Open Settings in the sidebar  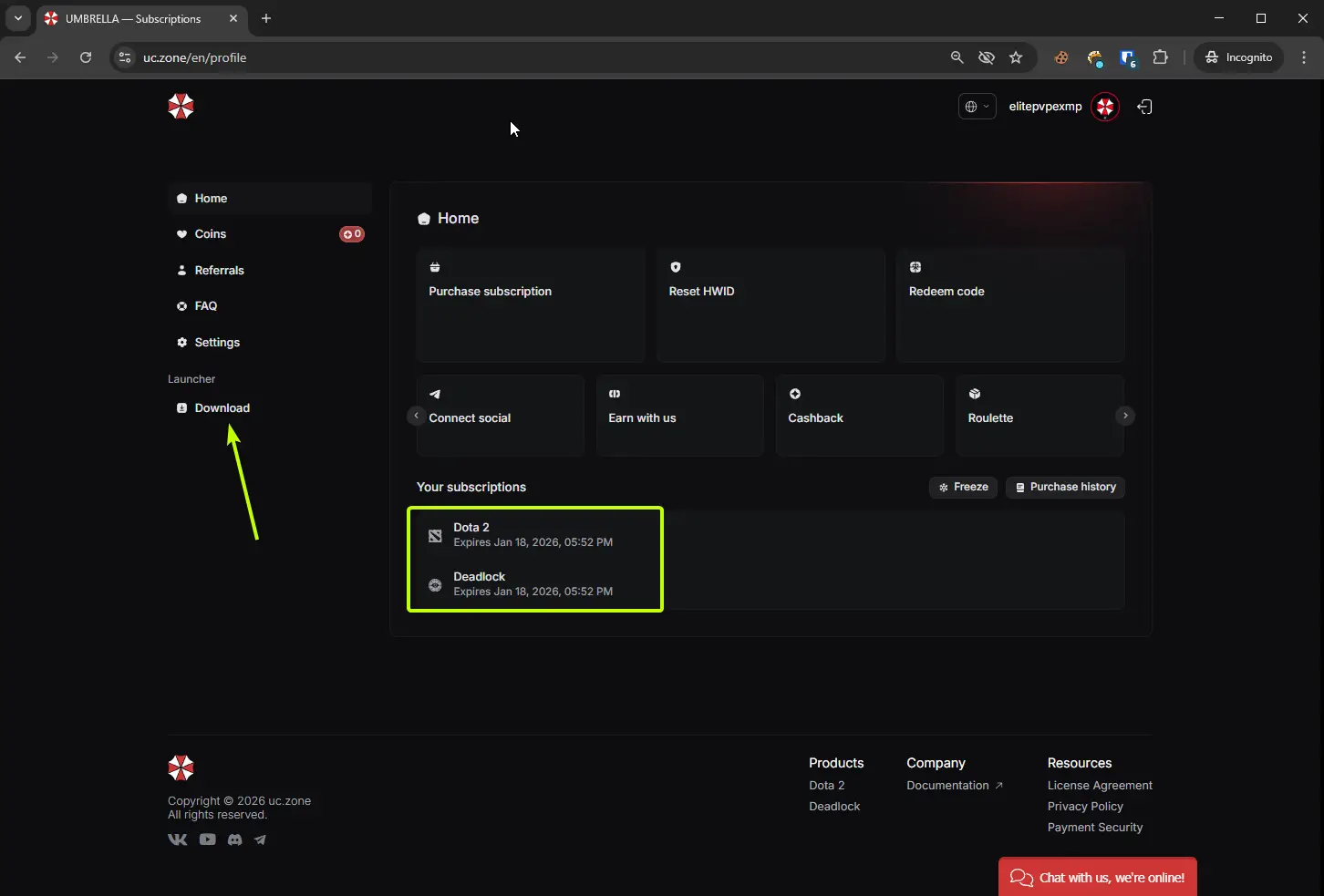click(x=270, y=342)
